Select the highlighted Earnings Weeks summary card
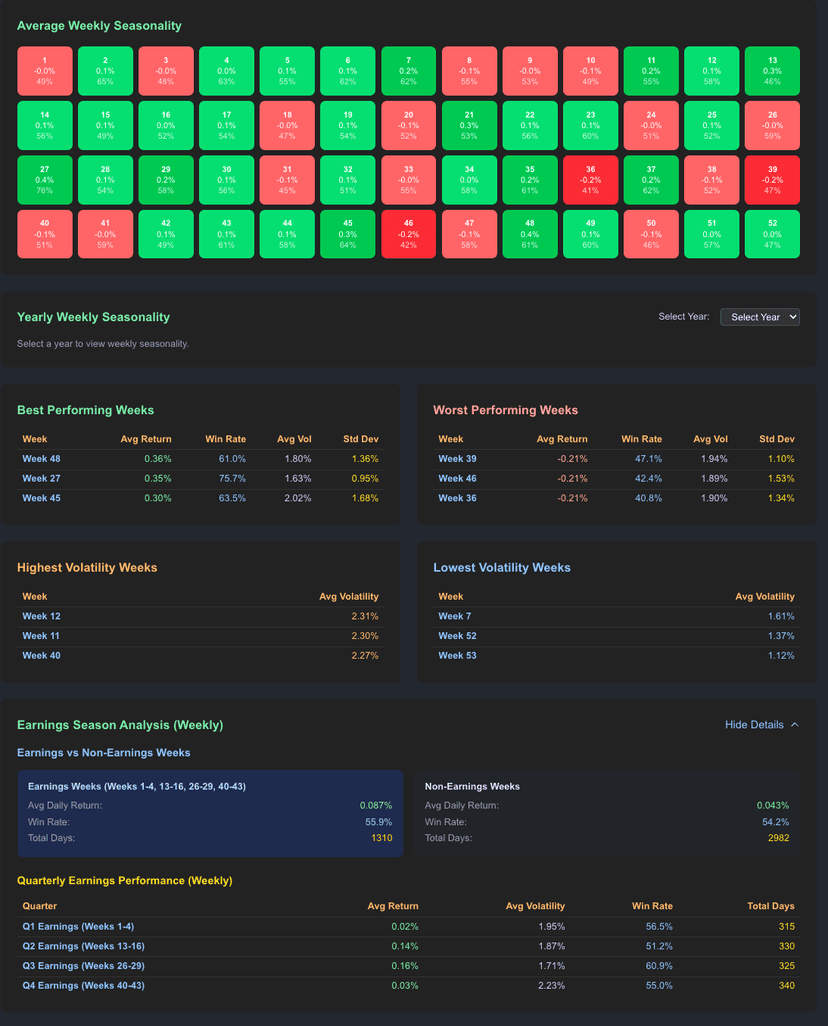The height and width of the screenshot is (1026, 828). click(210, 812)
